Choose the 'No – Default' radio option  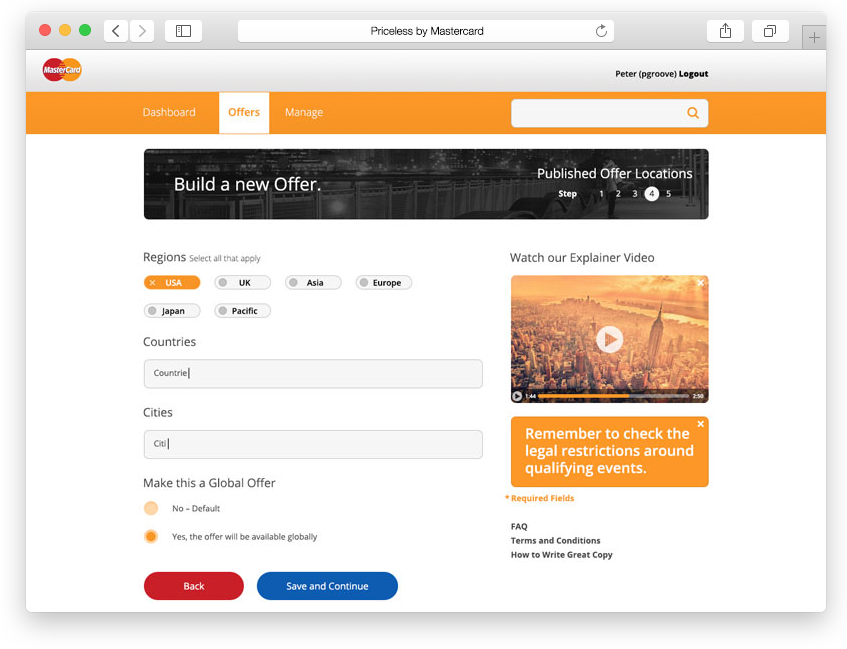[151, 508]
